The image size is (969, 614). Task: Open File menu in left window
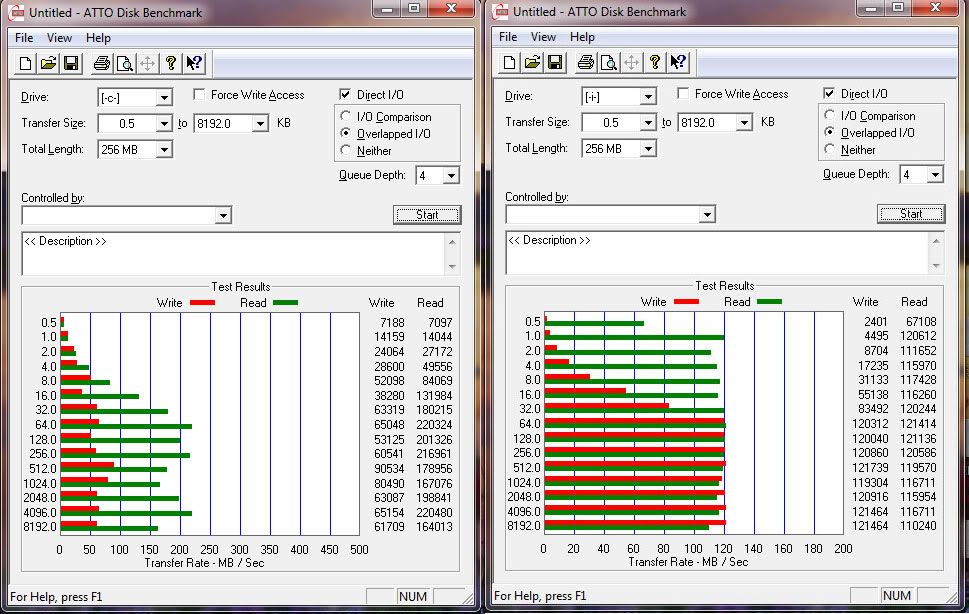coord(24,38)
